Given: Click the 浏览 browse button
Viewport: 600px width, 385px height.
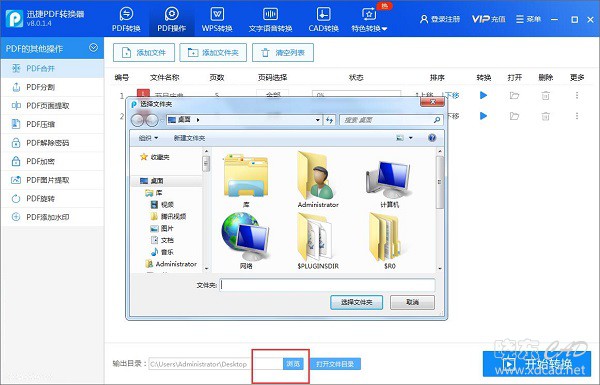Looking at the screenshot, I should [x=293, y=364].
